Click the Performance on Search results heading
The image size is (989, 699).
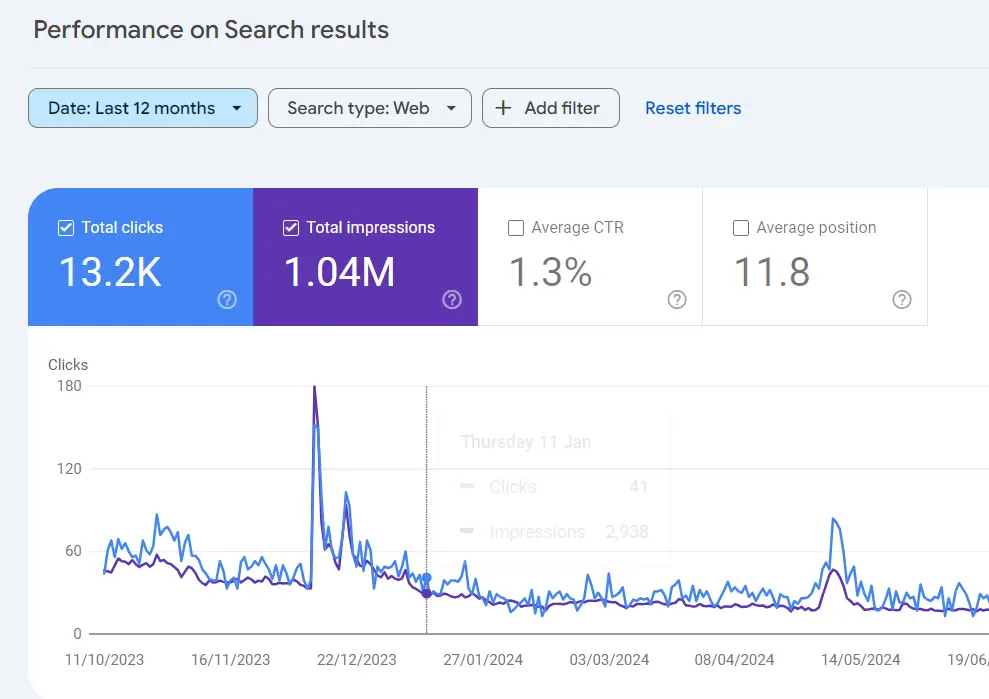[x=211, y=30]
